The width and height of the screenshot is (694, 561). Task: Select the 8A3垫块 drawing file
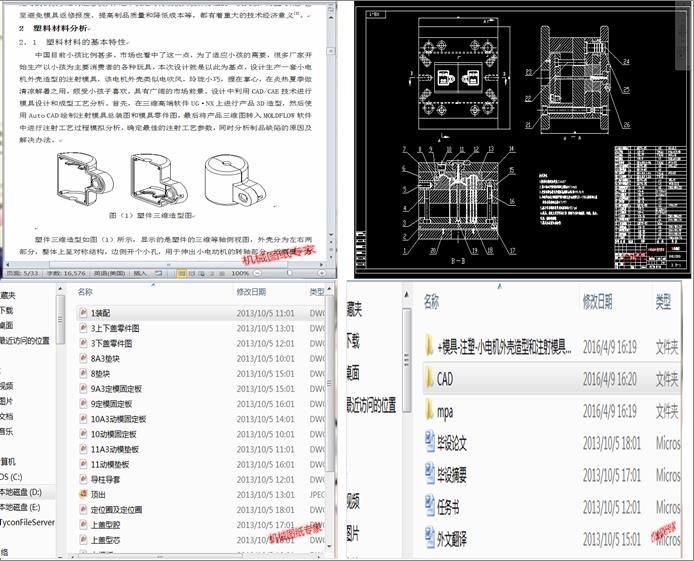click(105, 358)
